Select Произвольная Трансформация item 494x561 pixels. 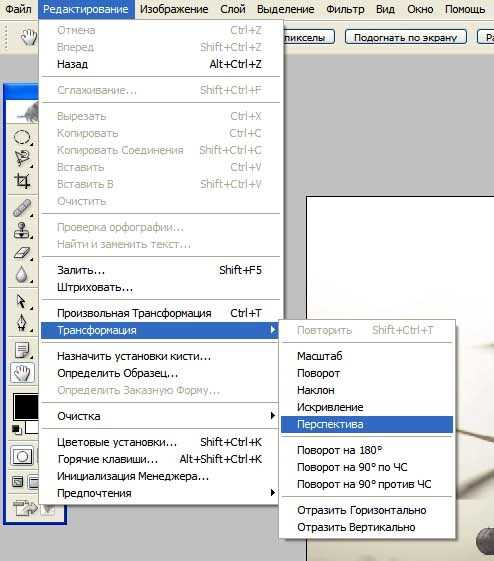click(x=160, y=313)
